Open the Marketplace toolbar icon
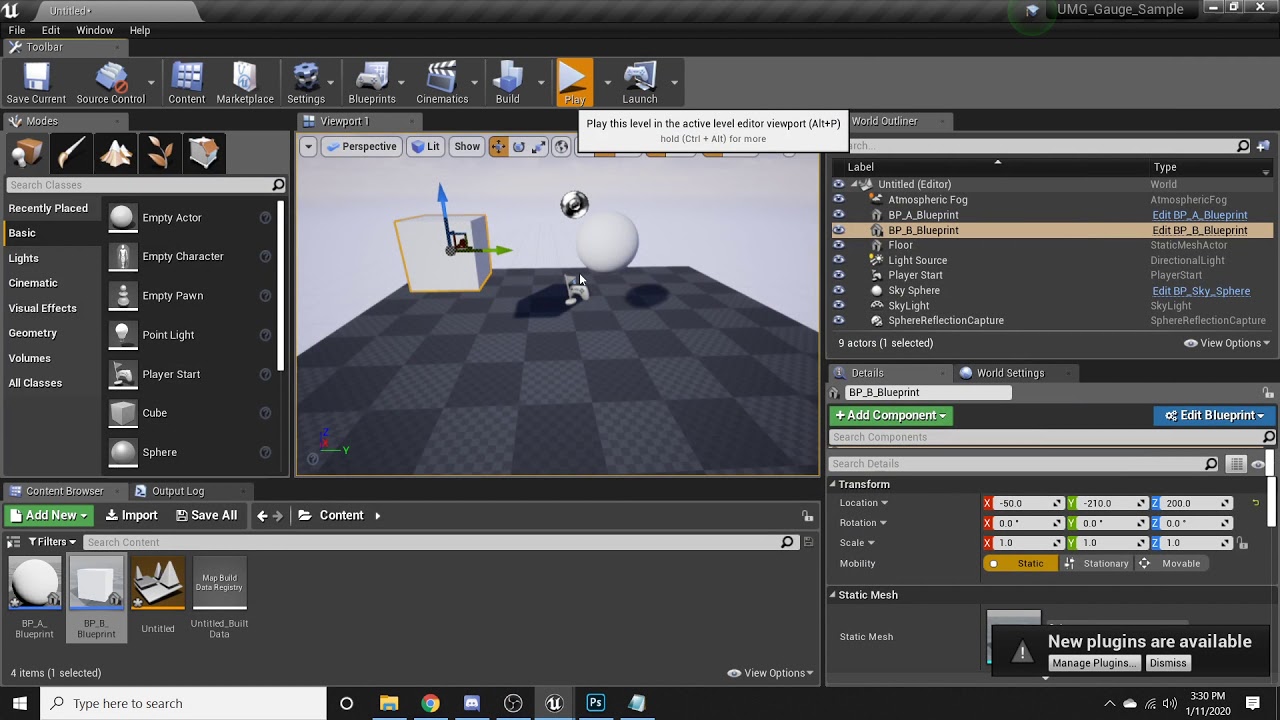1280x720 pixels. (x=245, y=83)
